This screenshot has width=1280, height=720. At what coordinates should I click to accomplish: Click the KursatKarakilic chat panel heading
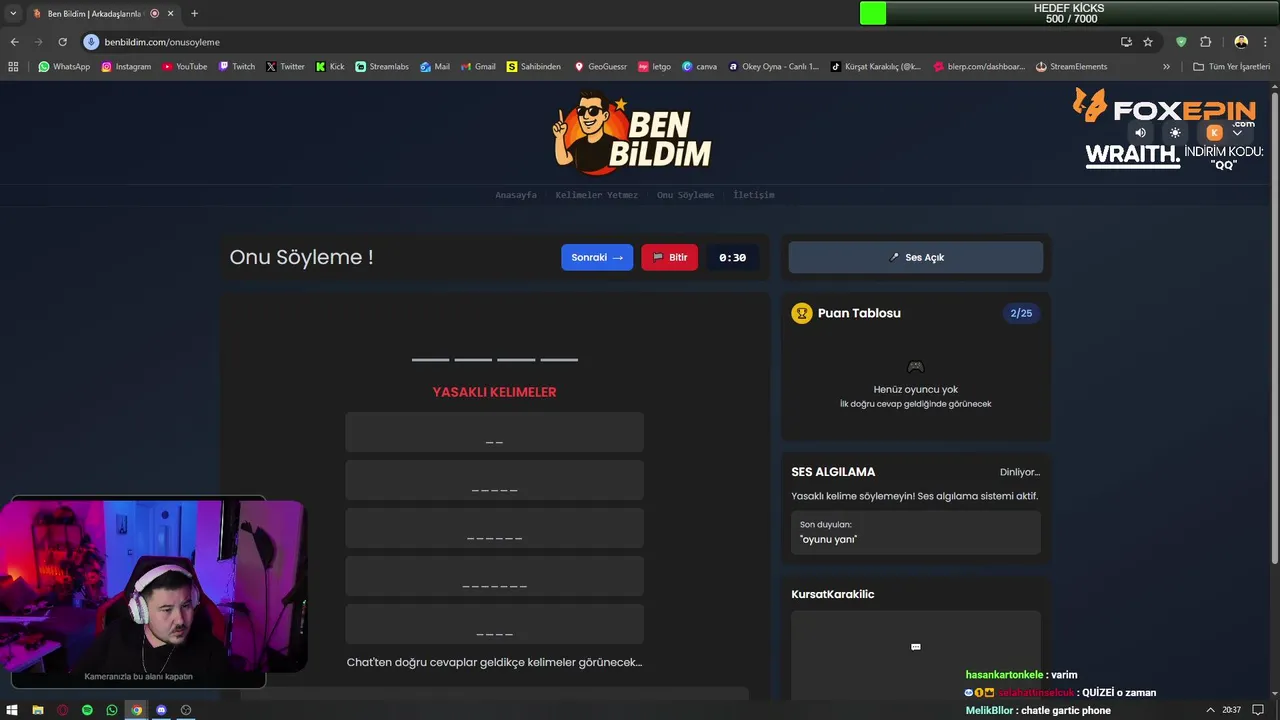coord(833,594)
